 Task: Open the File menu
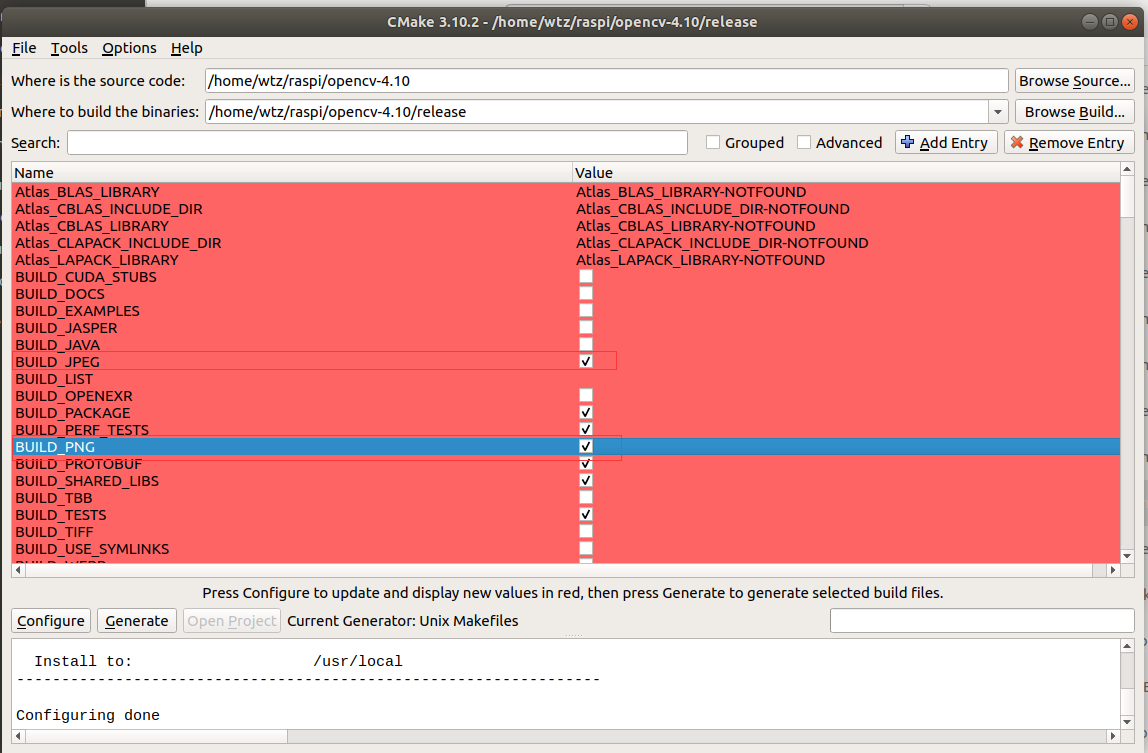coord(23,47)
